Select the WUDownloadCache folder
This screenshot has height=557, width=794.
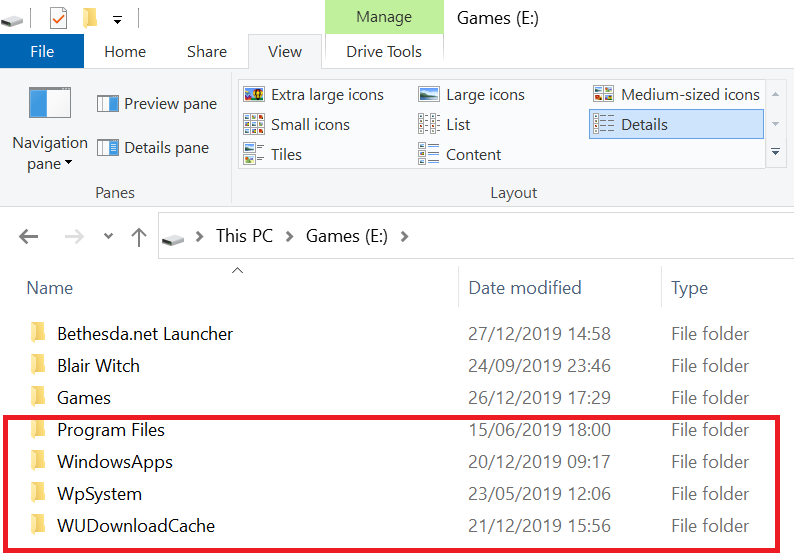point(136,526)
